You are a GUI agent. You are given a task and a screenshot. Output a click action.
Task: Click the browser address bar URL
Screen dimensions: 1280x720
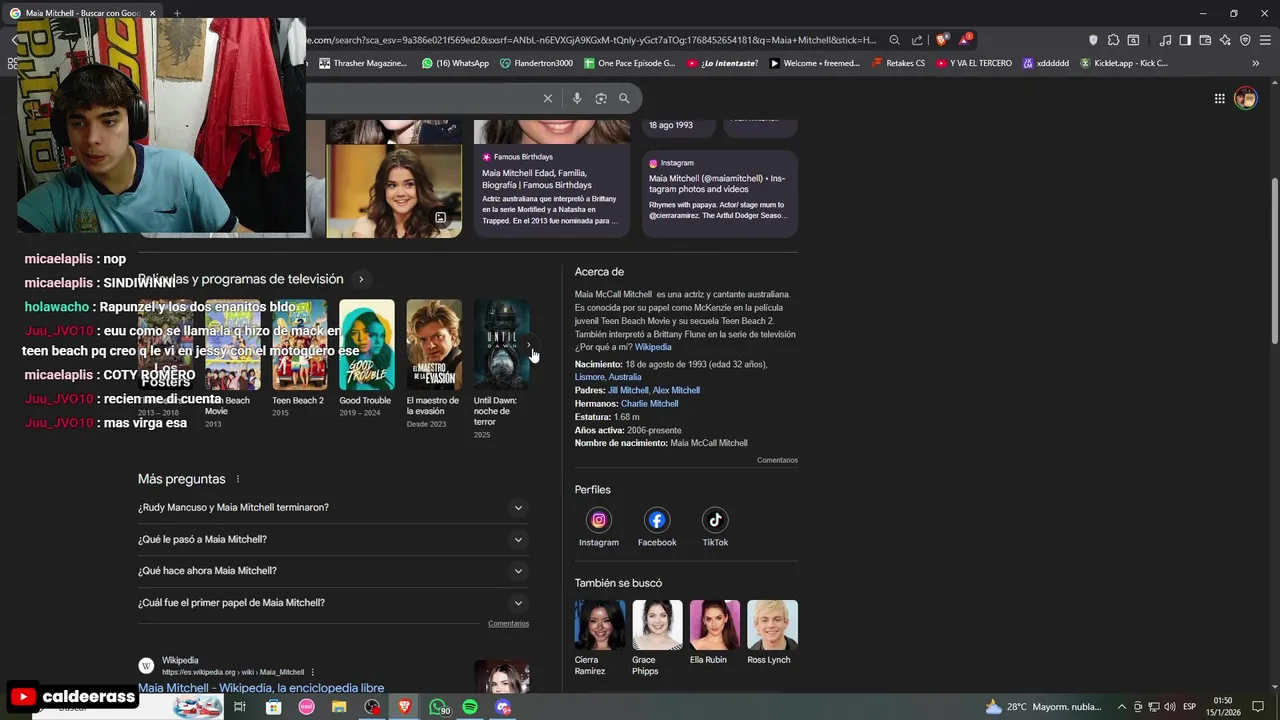pos(590,40)
